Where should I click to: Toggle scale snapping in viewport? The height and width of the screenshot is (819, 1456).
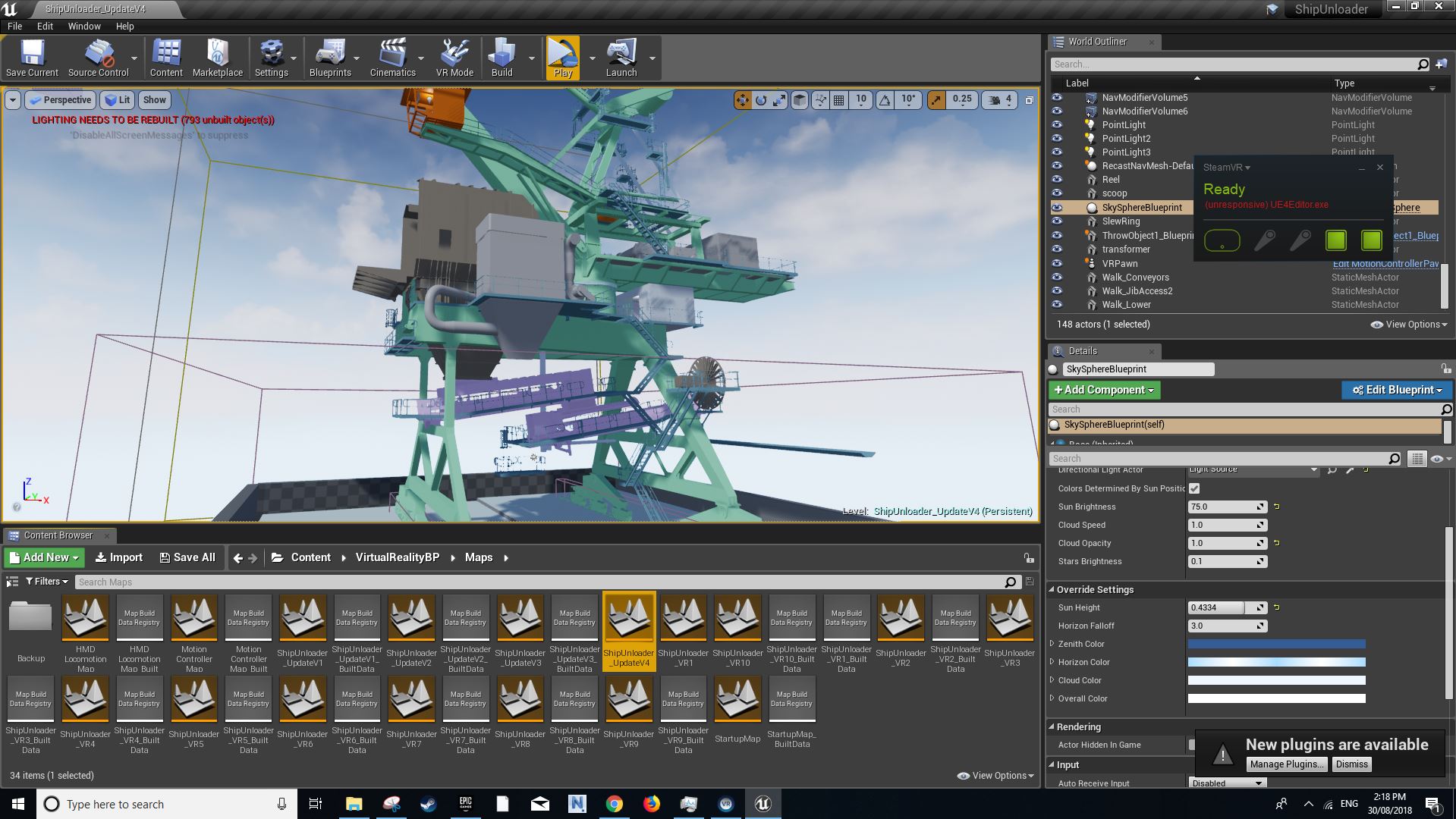pyautogui.click(x=936, y=99)
